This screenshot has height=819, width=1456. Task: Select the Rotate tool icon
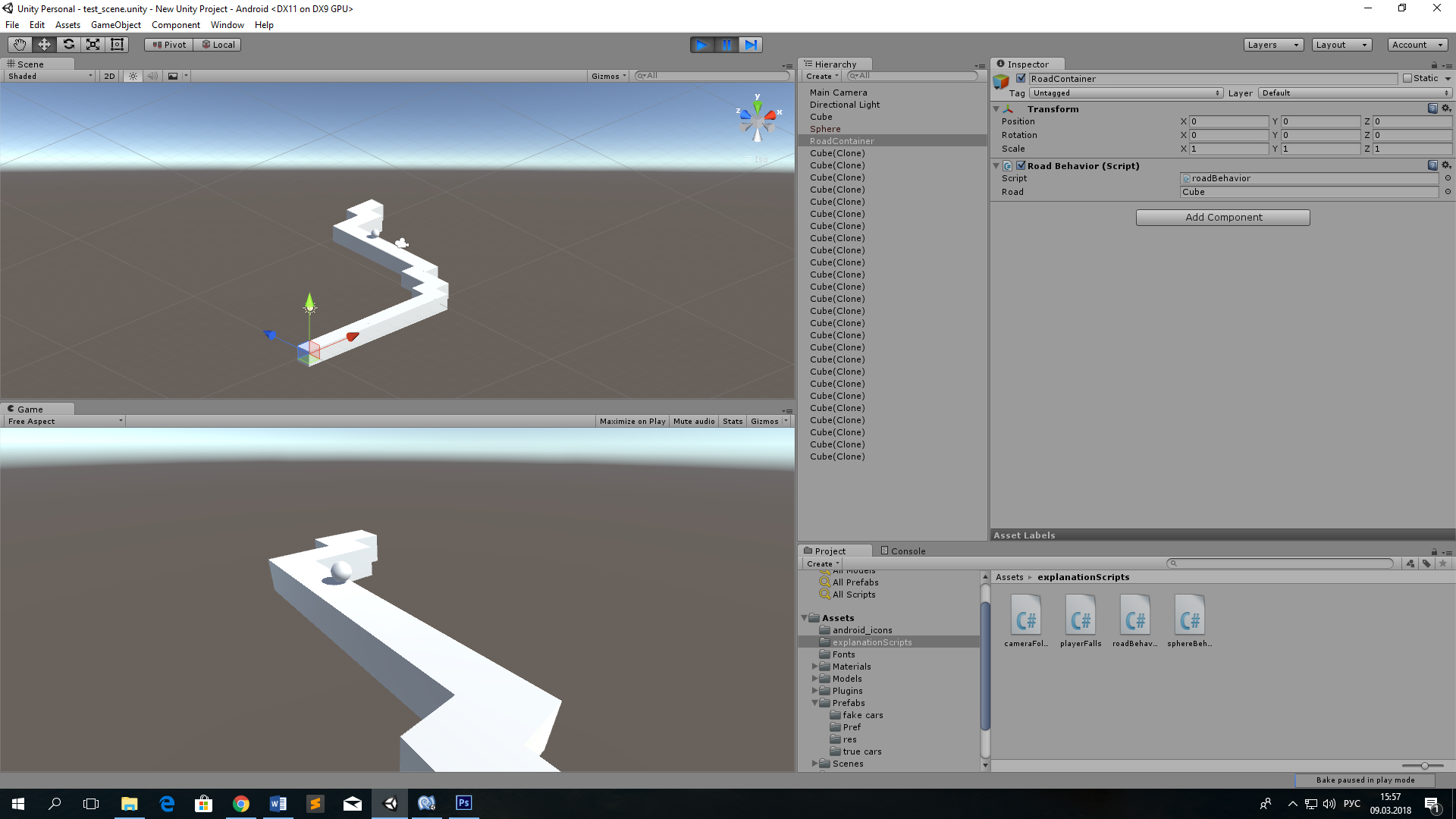68,44
